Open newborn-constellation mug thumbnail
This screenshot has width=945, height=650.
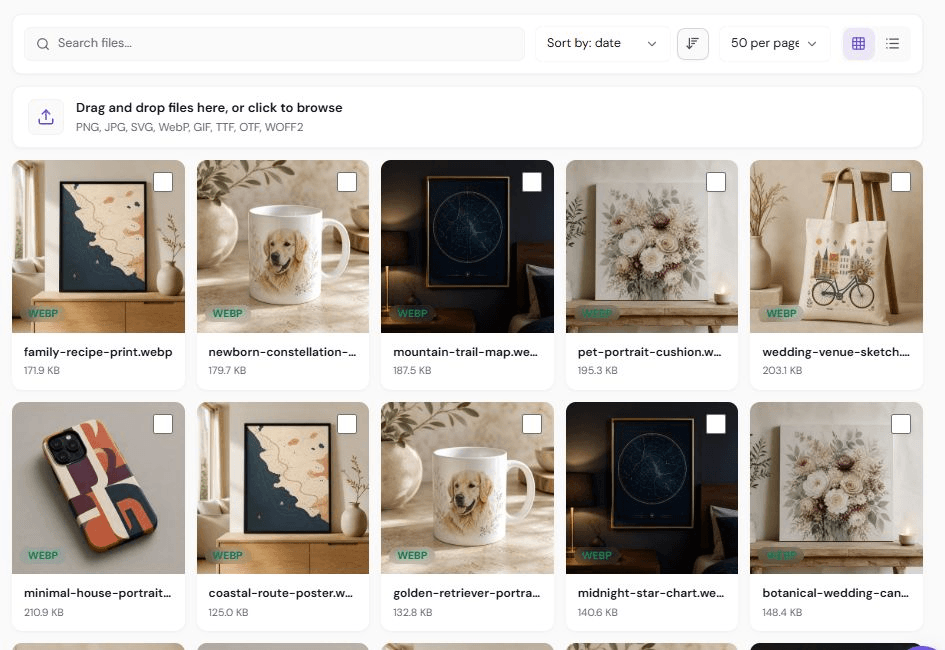(x=283, y=246)
